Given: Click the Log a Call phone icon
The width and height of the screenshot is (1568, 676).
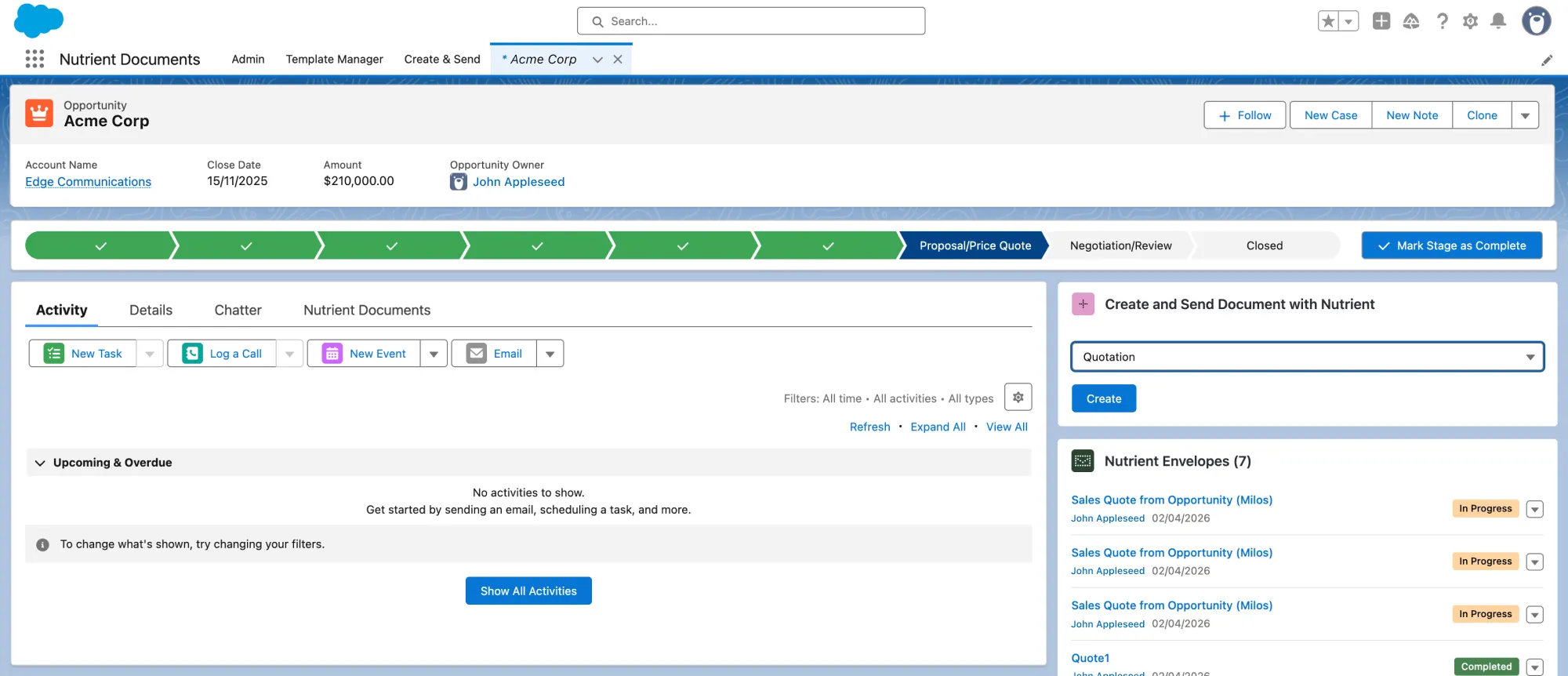Looking at the screenshot, I should [192, 354].
